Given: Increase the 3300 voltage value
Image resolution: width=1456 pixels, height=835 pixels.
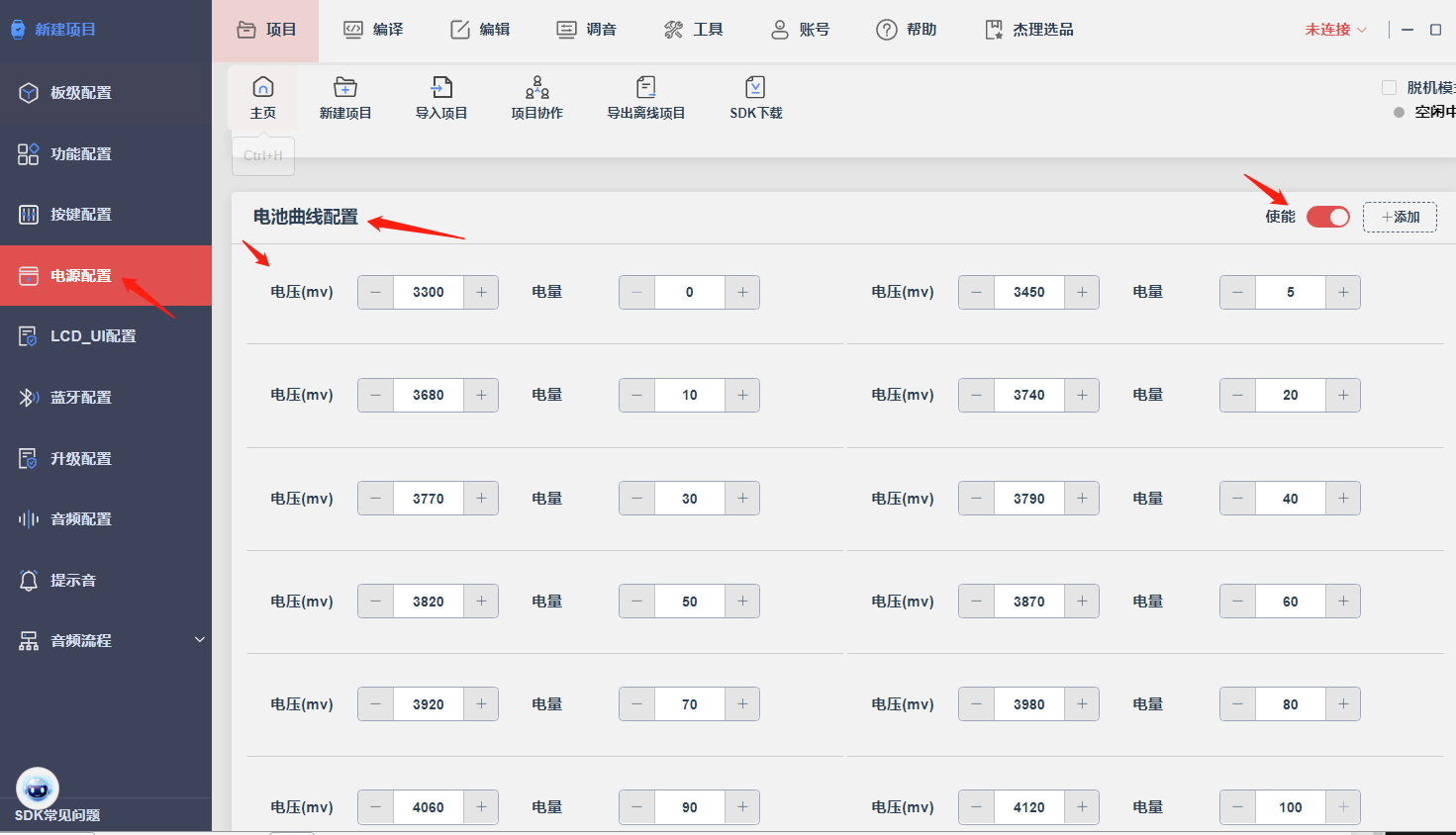Looking at the screenshot, I should tap(481, 292).
